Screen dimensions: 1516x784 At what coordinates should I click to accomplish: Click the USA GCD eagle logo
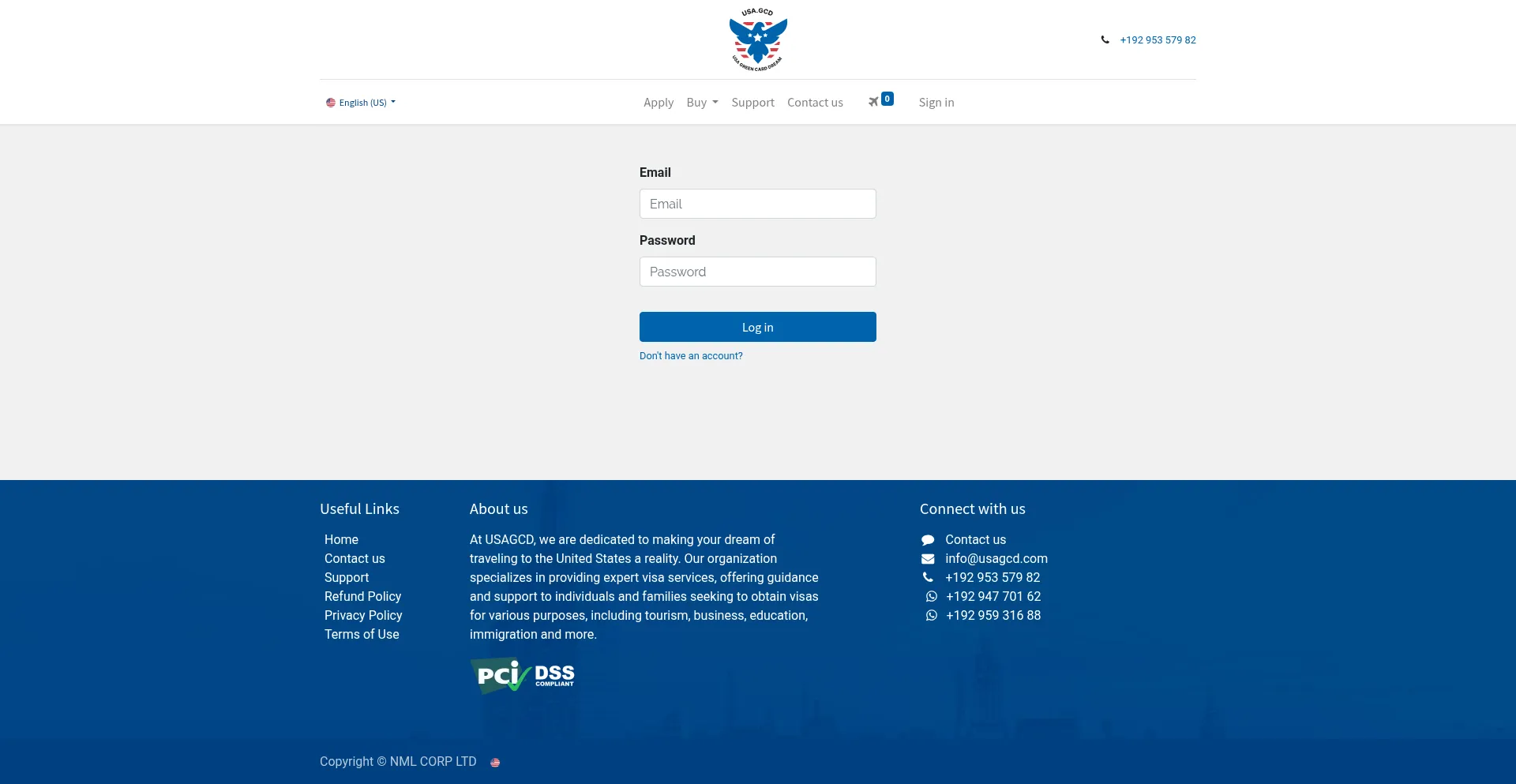click(758, 39)
